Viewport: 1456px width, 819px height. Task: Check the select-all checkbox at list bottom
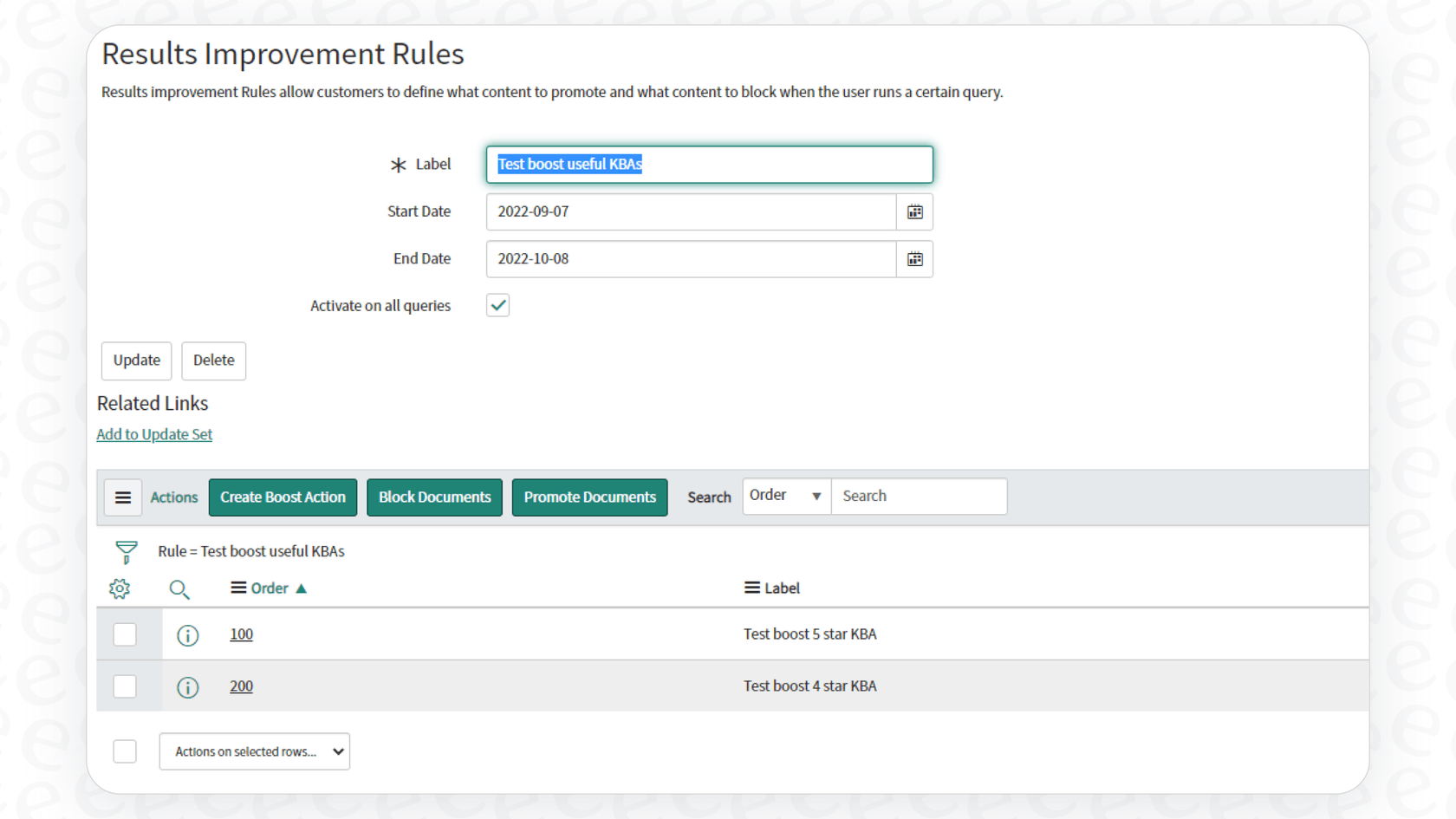tap(125, 751)
